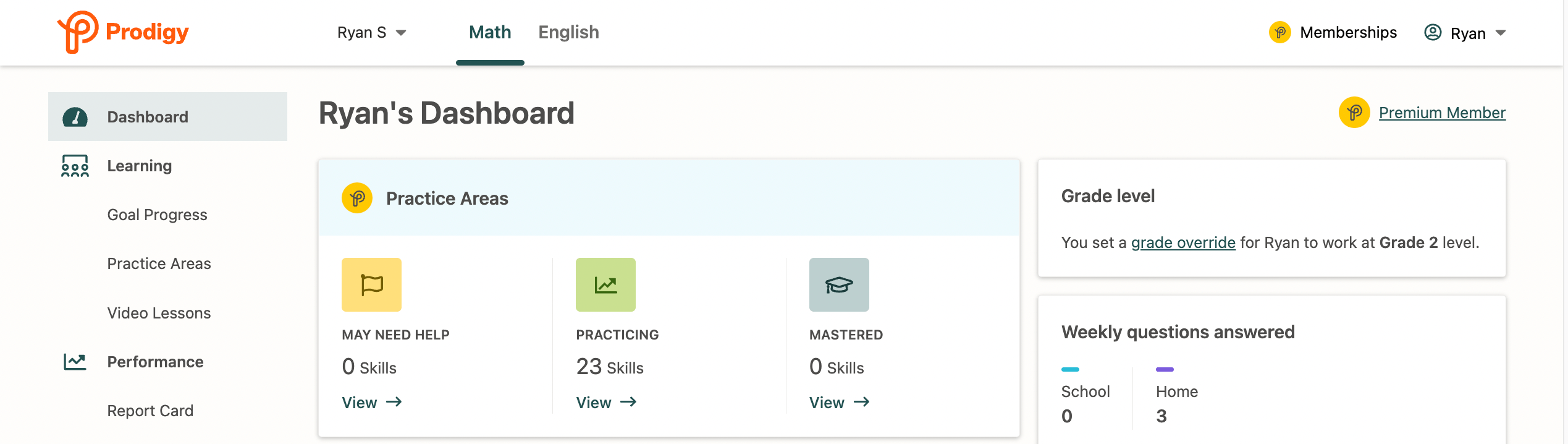Click the Memberships coin icon in header
Image resolution: width=1568 pixels, height=444 pixels.
click(x=1279, y=32)
